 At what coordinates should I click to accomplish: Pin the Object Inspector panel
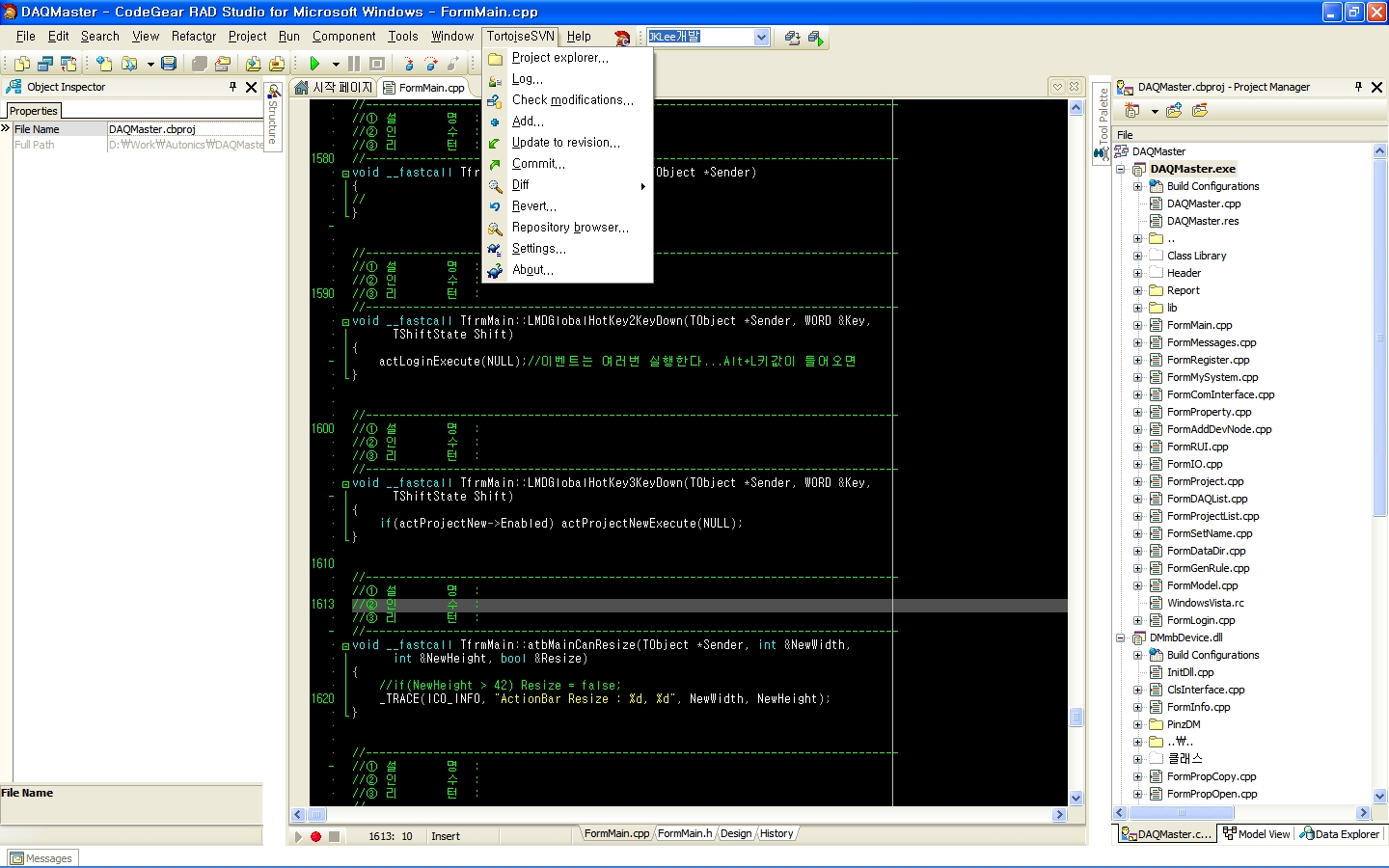[x=232, y=87]
